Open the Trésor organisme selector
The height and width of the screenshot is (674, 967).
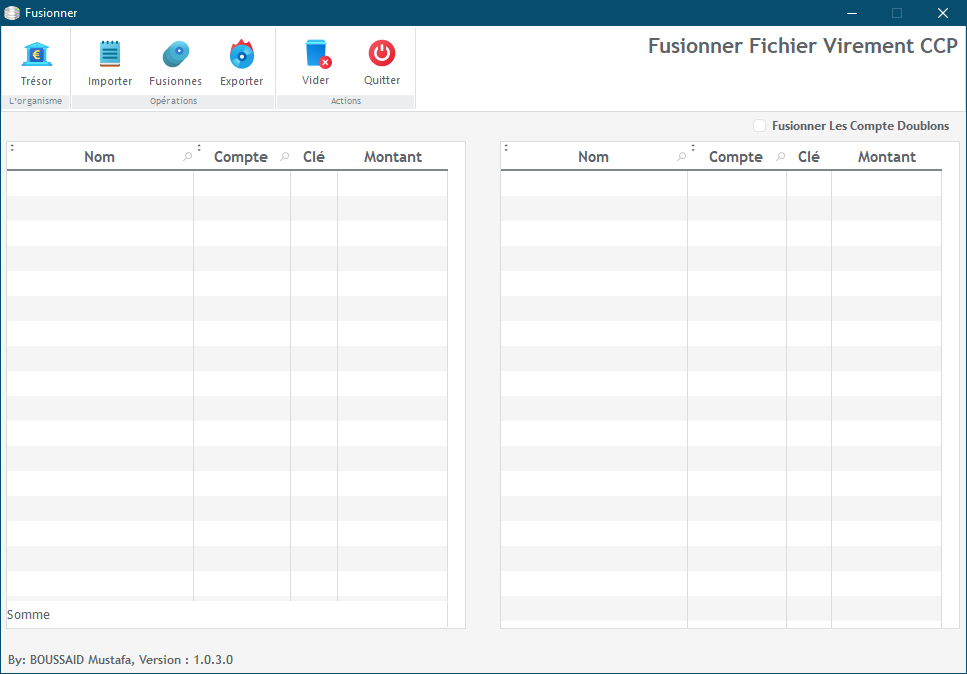(36, 55)
